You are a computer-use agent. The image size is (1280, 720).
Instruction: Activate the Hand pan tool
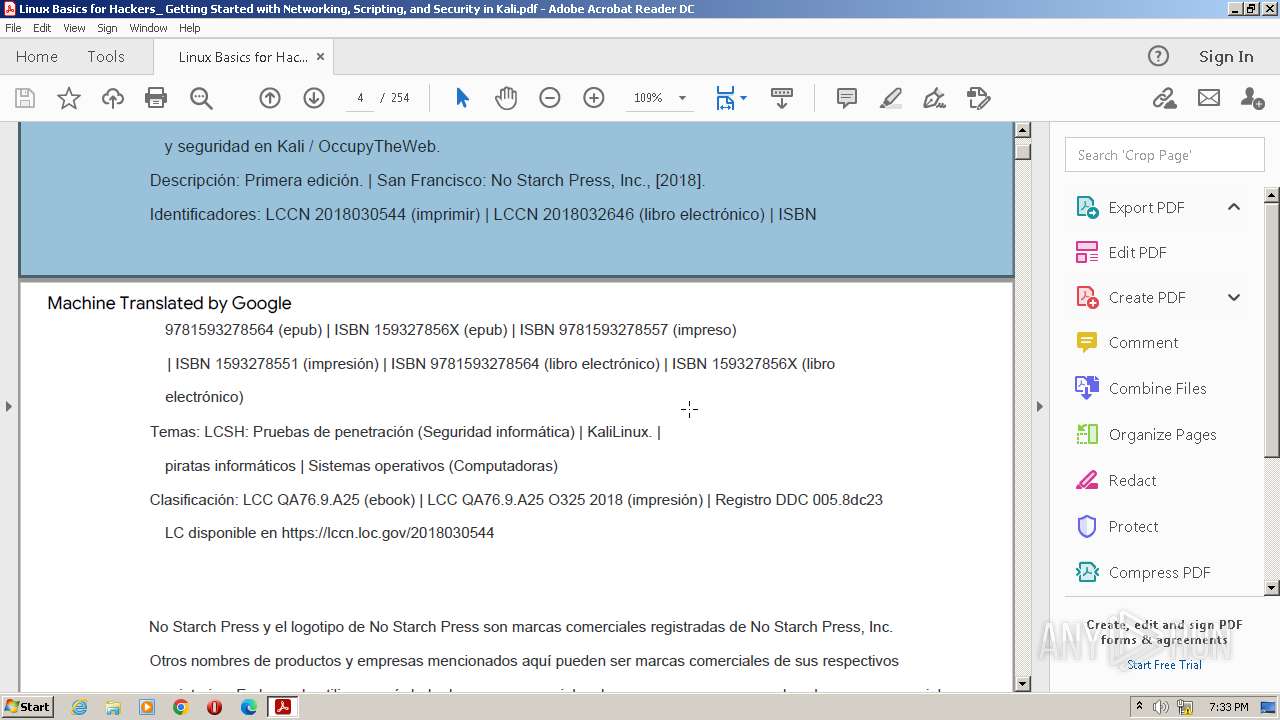point(506,98)
